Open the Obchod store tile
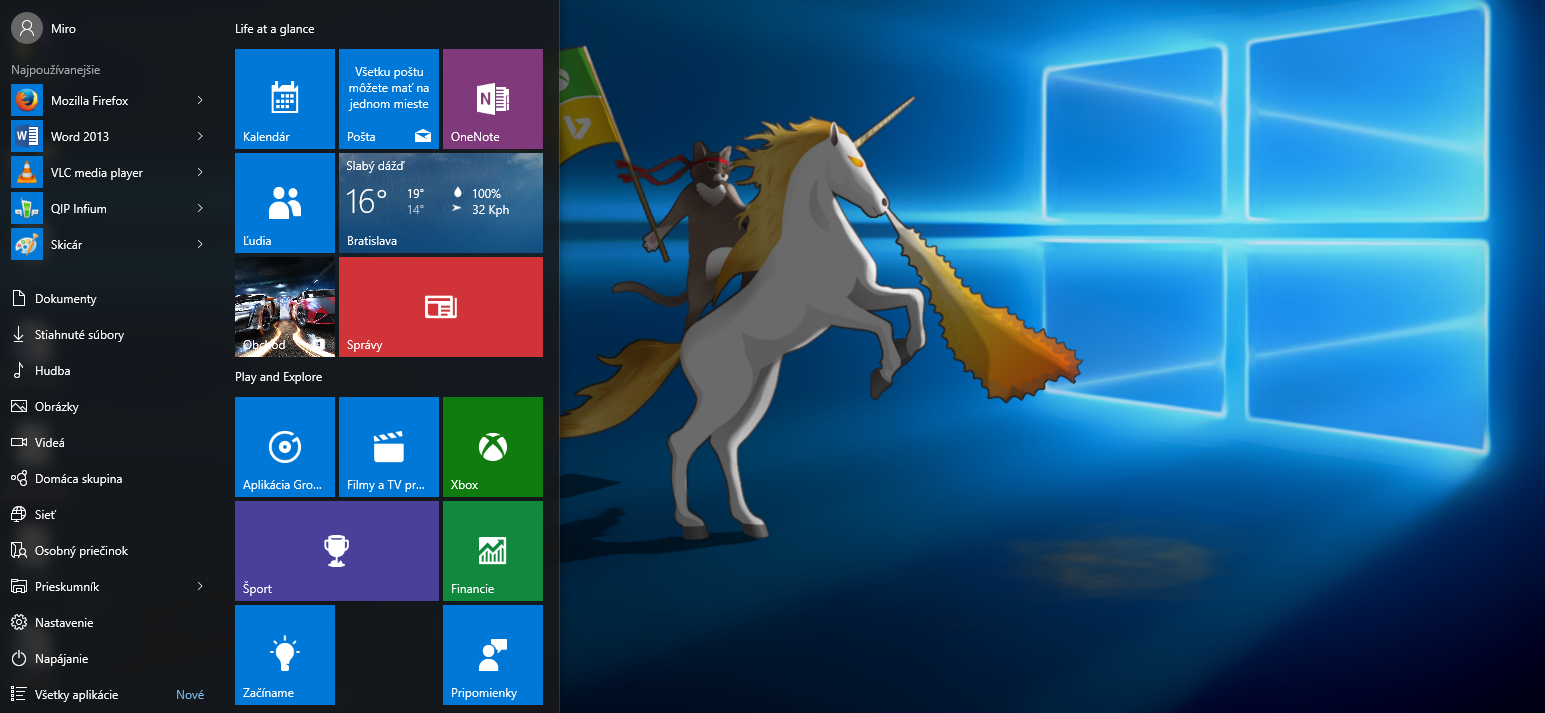 (285, 307)
